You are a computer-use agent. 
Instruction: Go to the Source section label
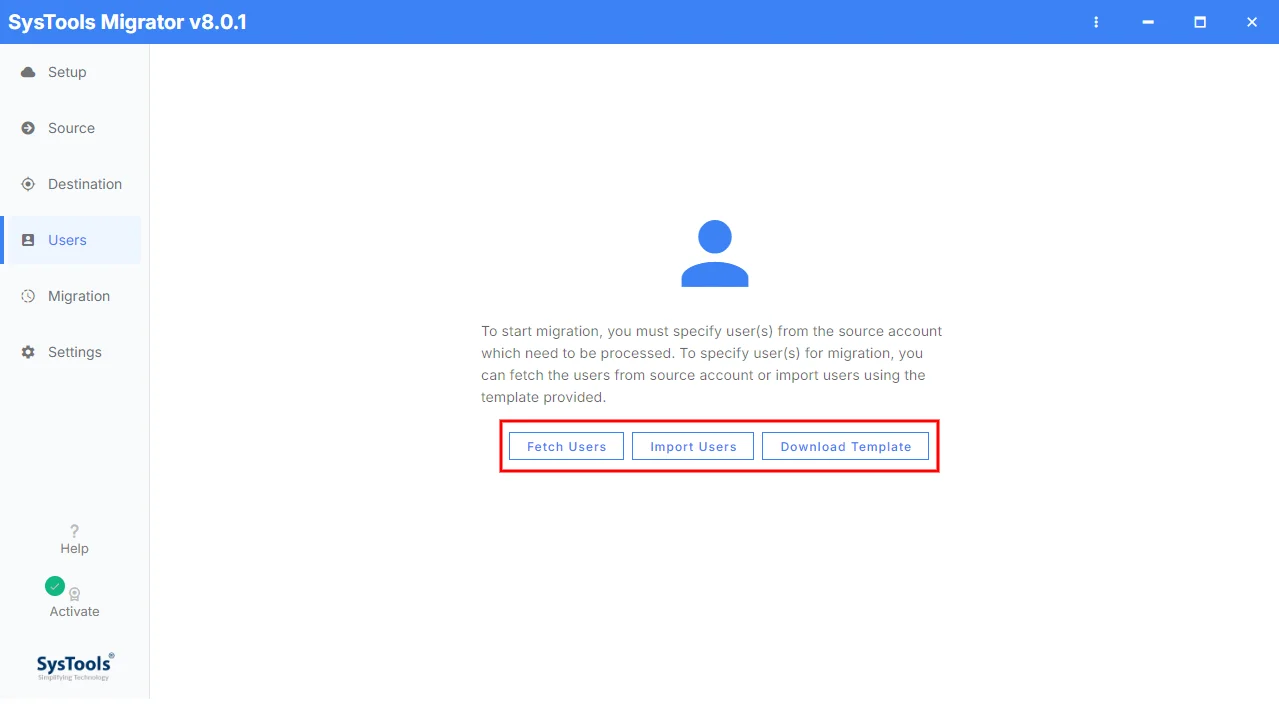coord(71,128)
